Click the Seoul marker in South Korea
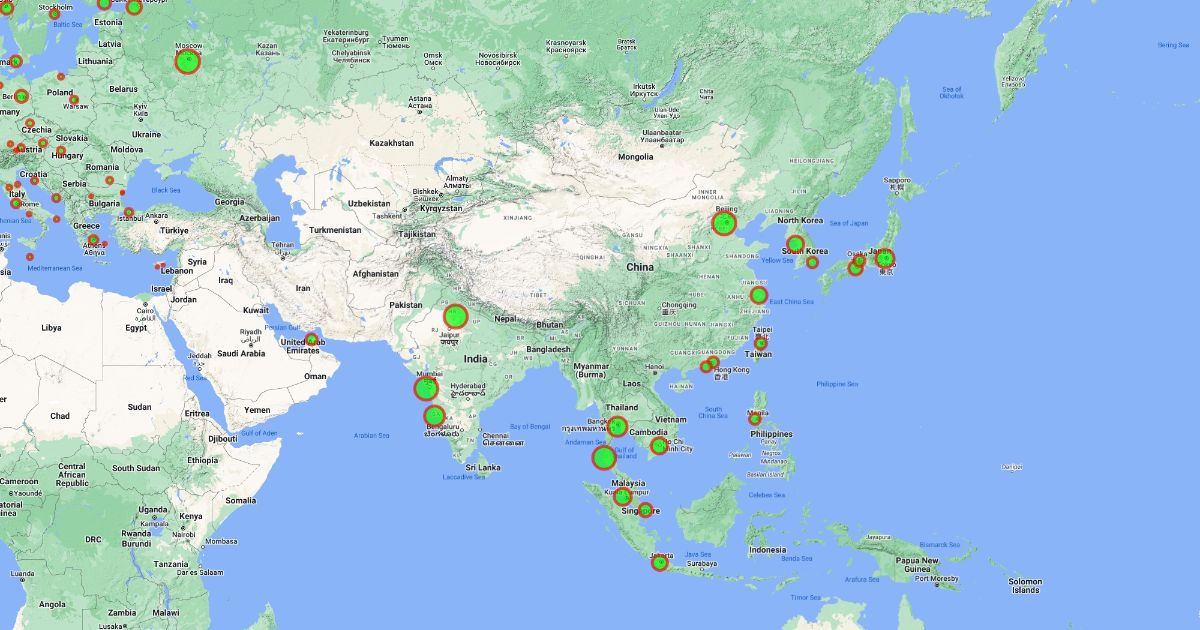 coord(795,243)
